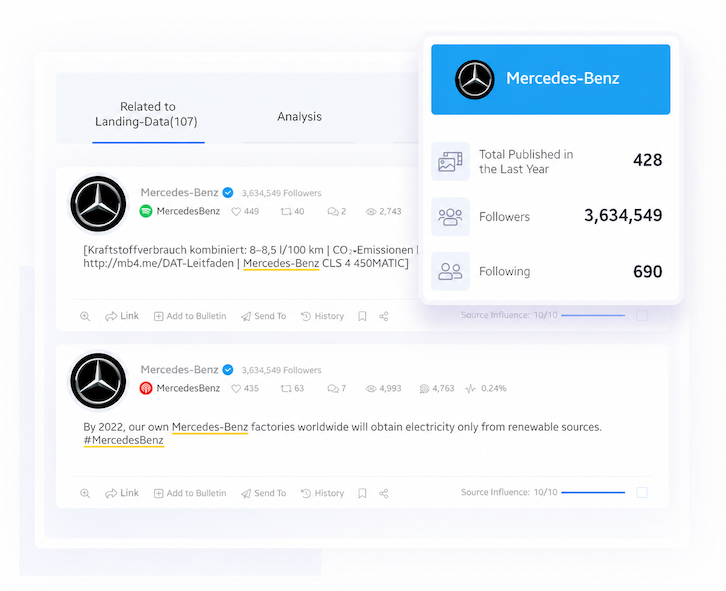Click retweet icon with 63 count
726x591 pixels.
(286, 389)
